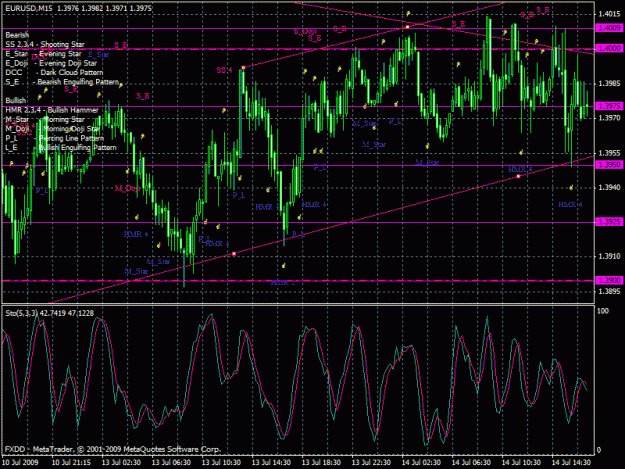Click the 'HMR 2,3,4 - Bullish Hammer' legend line
This screenshot has width=625, height=469.
52,110
